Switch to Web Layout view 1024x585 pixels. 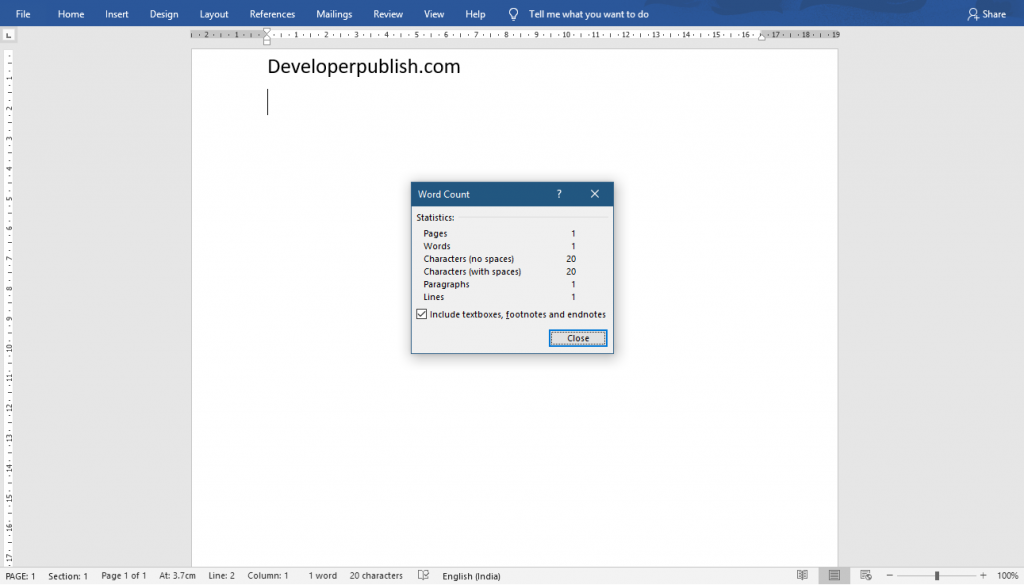[x=865, y=575]
